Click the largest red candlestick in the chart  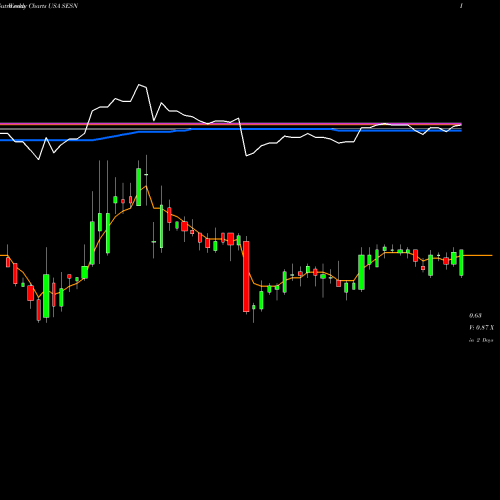[246, 277]
